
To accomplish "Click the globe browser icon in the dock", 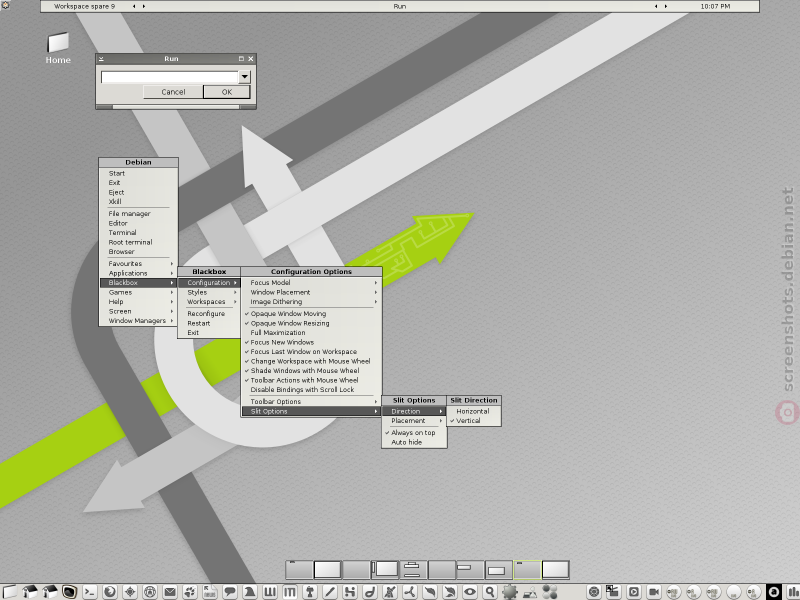I will [x=110, y=592].
